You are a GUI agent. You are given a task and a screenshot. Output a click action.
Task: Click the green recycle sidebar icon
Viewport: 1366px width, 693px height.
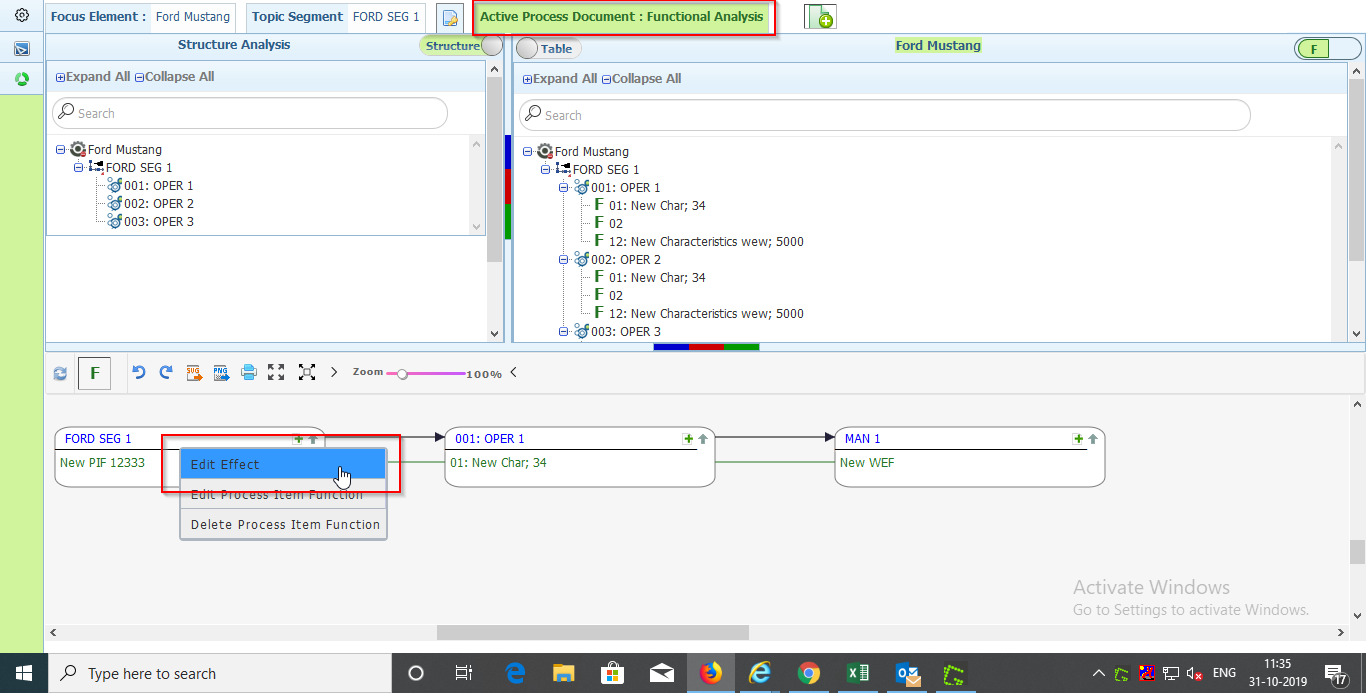(22, 79)
